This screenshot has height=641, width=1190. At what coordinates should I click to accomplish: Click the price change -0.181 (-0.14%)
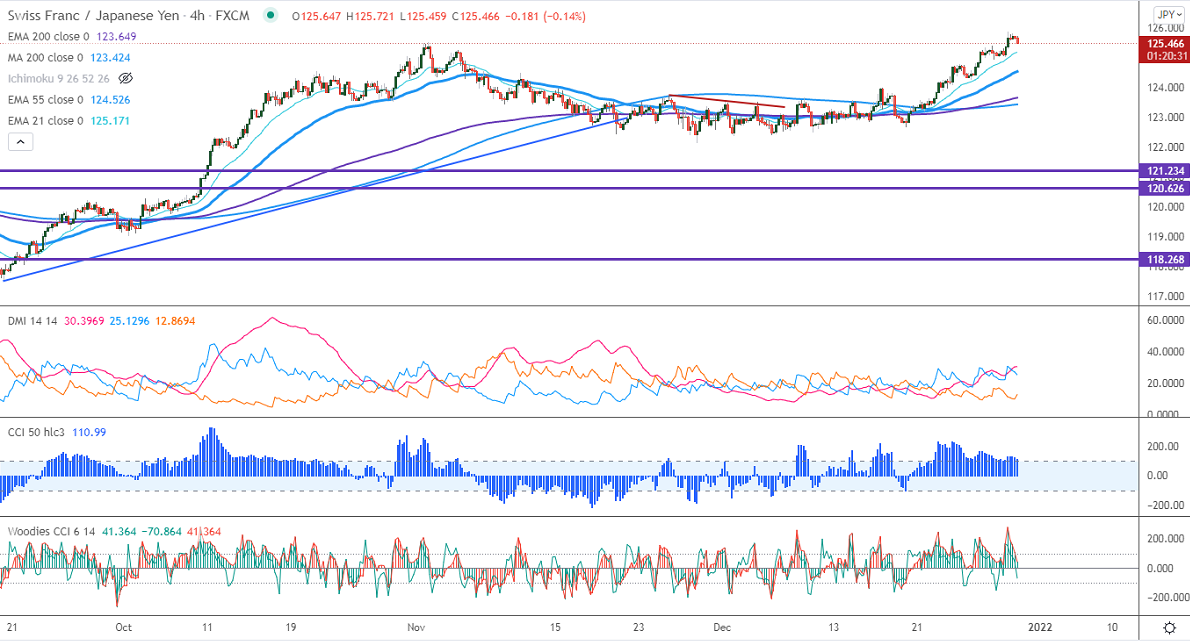545,16
